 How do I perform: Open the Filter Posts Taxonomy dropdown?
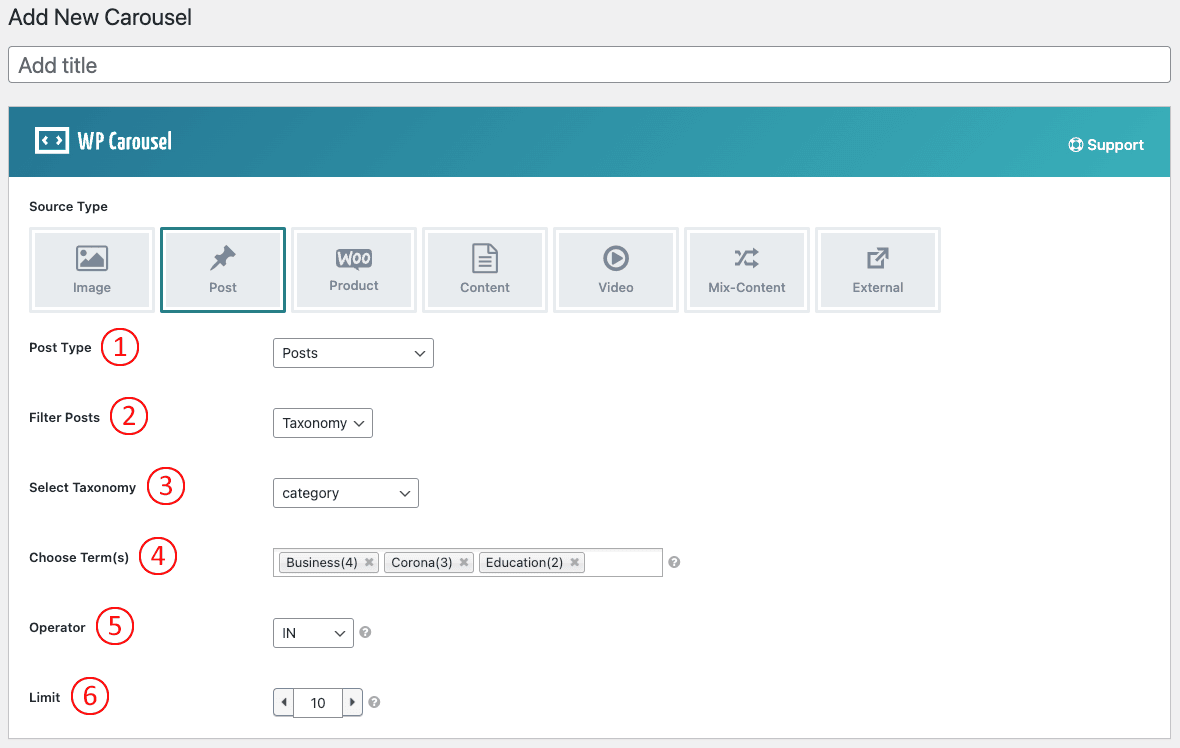click(322, 423)
